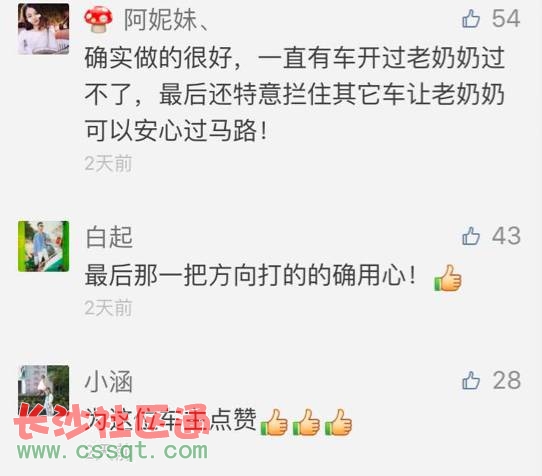Click the 28 likes count
This screenshot has width=542, height=476.
click(507, 380)
